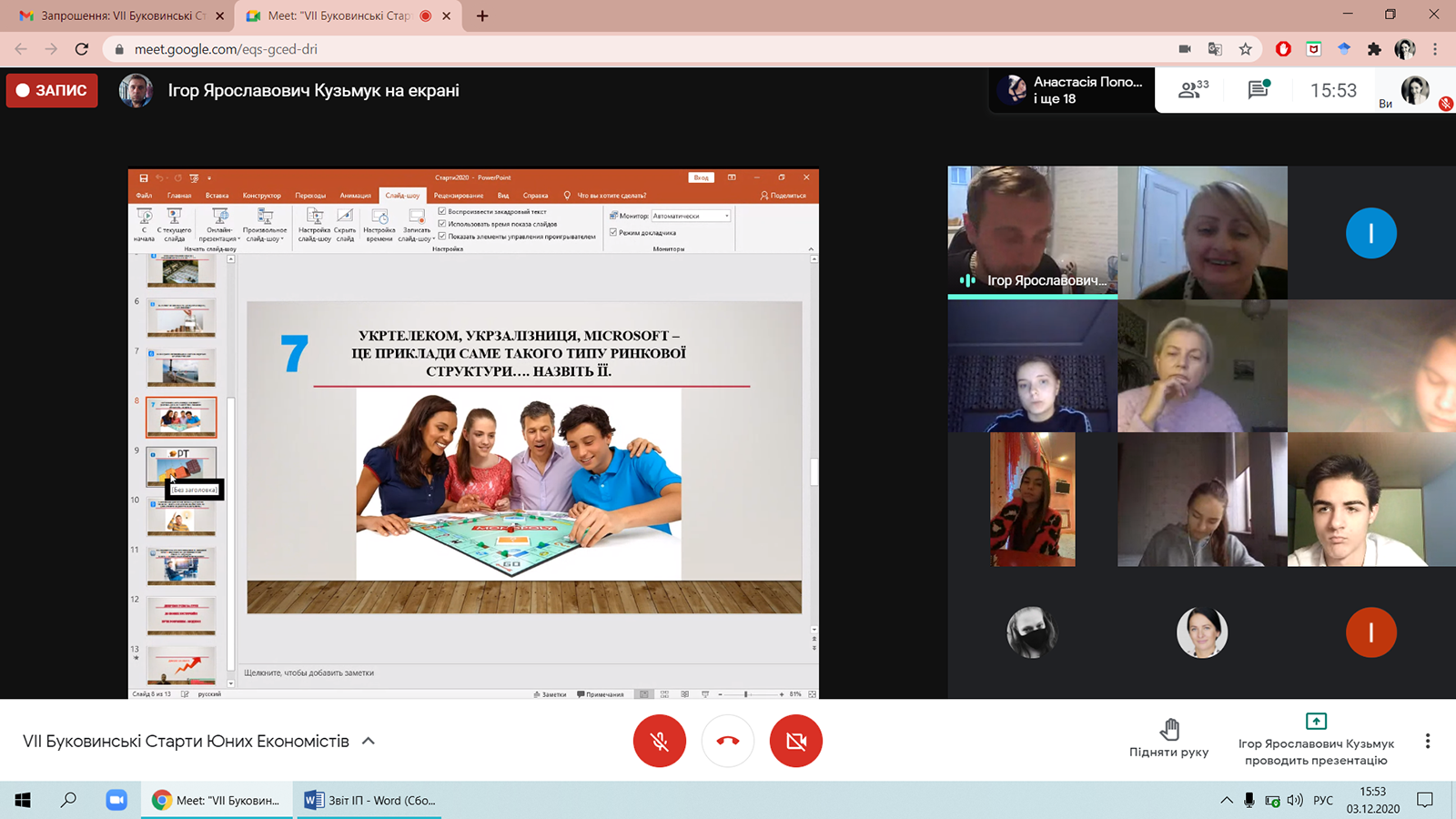Open the Chrome extensions puzzle icon
This screenshot has height=819, width=1456.
point(1374,49)
